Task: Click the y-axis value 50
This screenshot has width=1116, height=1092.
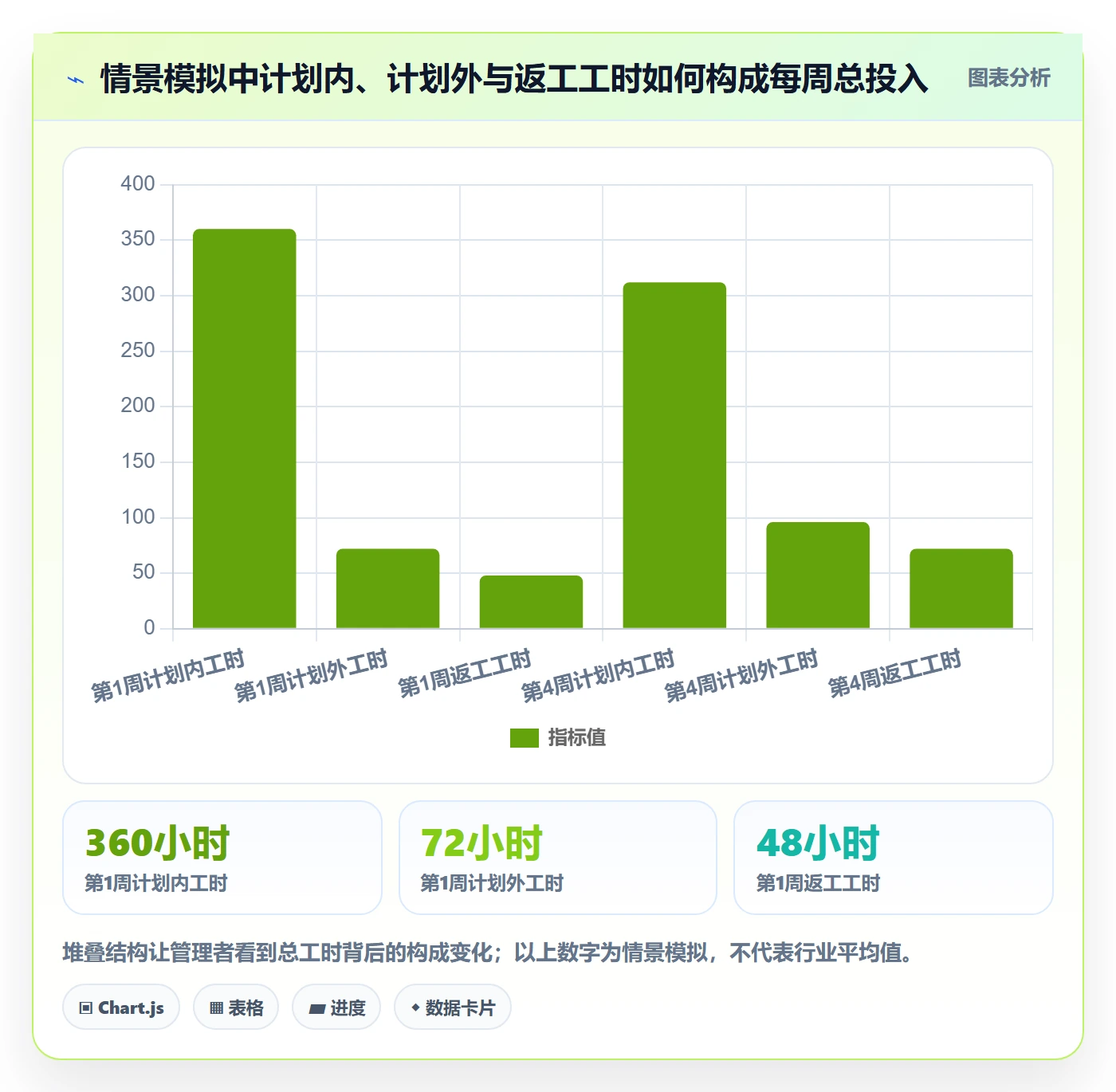Action: click(143, 572)
